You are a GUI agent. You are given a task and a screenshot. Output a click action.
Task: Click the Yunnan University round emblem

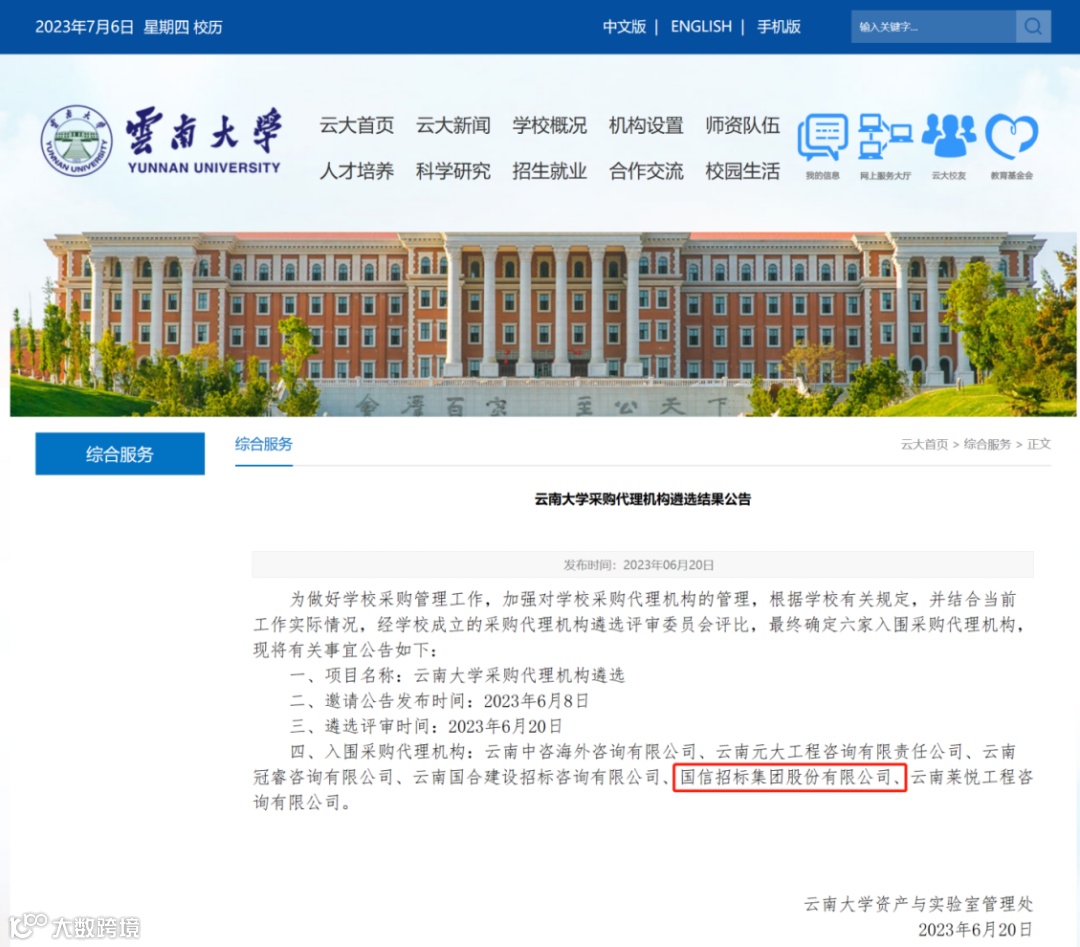76,141
